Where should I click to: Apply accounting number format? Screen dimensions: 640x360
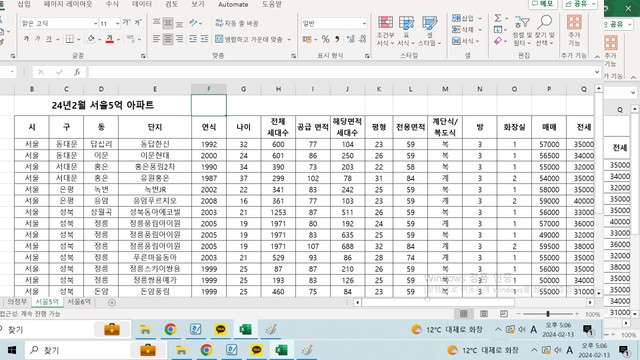307,39
